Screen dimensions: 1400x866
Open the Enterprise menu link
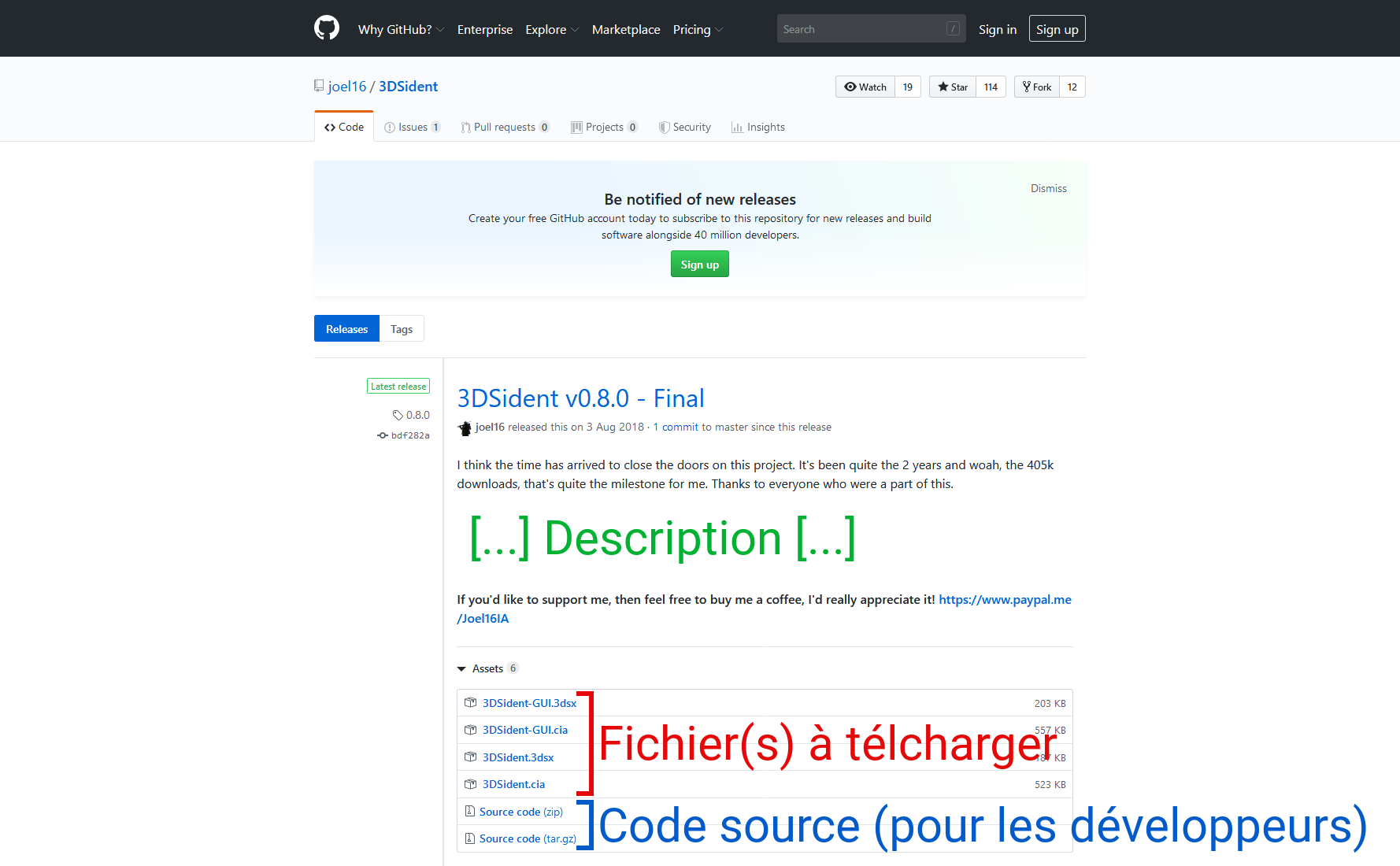click(x=485, y=29)
